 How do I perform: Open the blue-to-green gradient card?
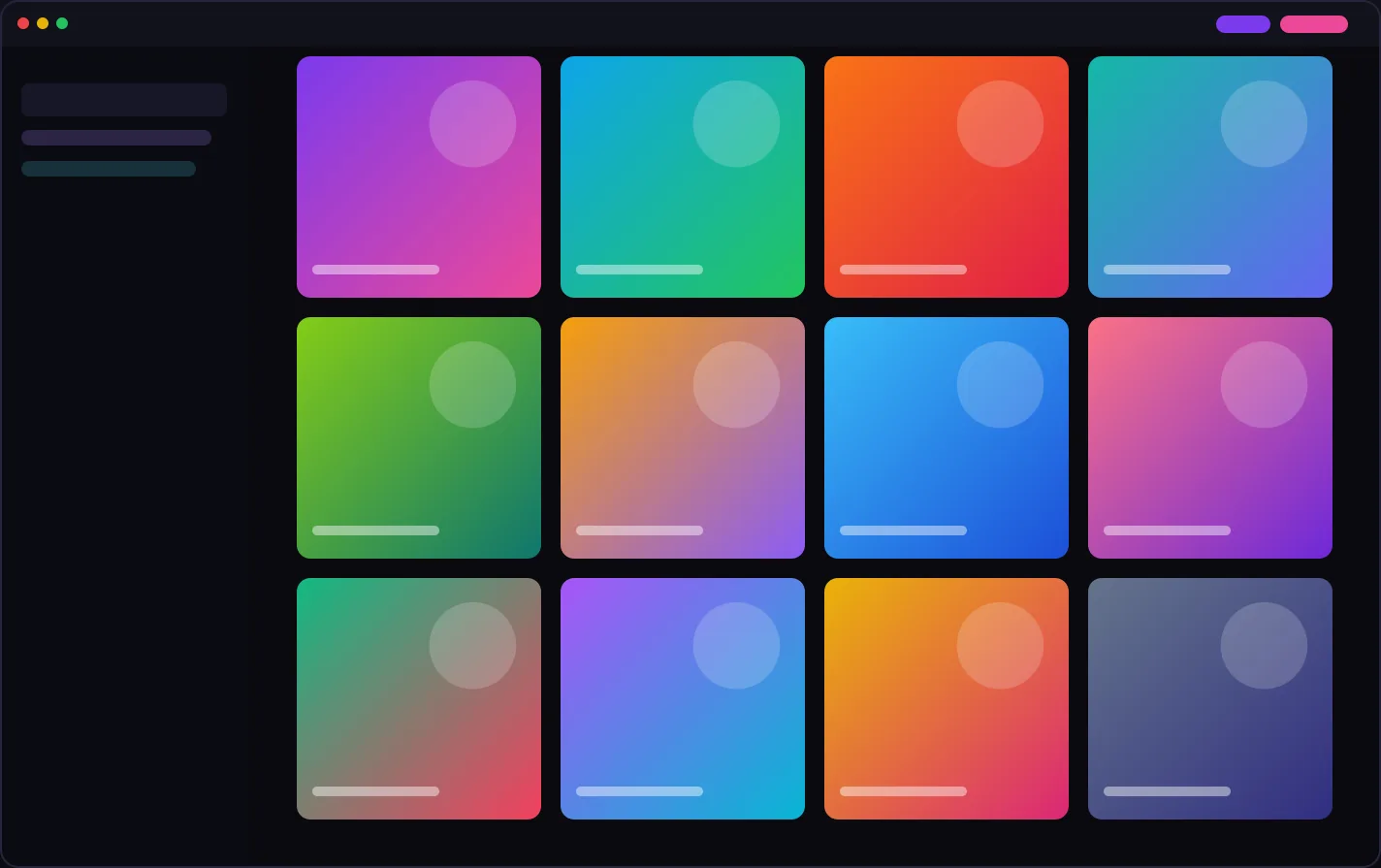pyautogui.click(x=683, y=177)
